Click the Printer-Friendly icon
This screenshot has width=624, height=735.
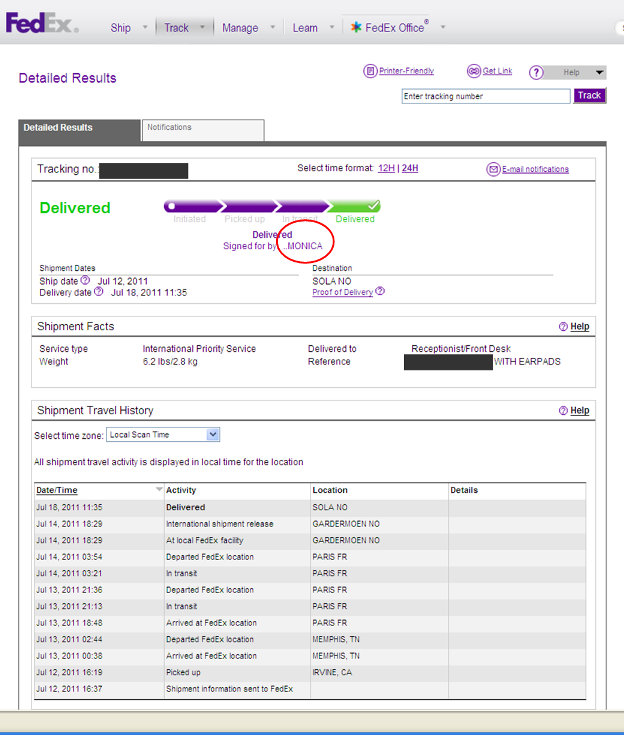point(370,71)
